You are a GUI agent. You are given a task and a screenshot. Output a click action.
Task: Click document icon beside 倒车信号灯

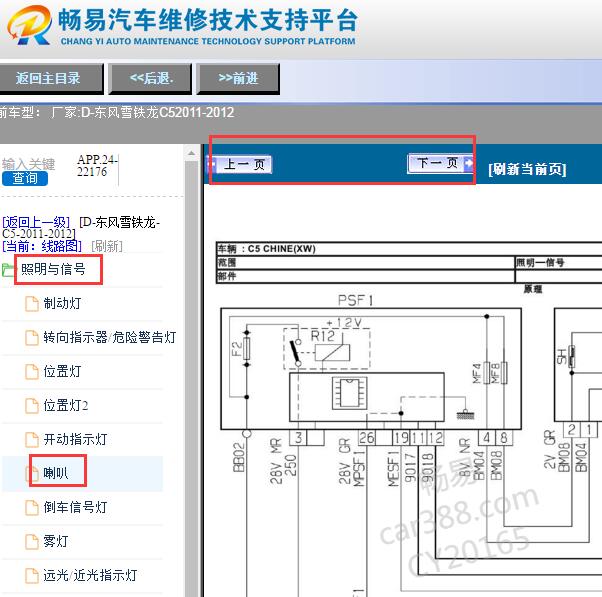[x=32, y=508]
